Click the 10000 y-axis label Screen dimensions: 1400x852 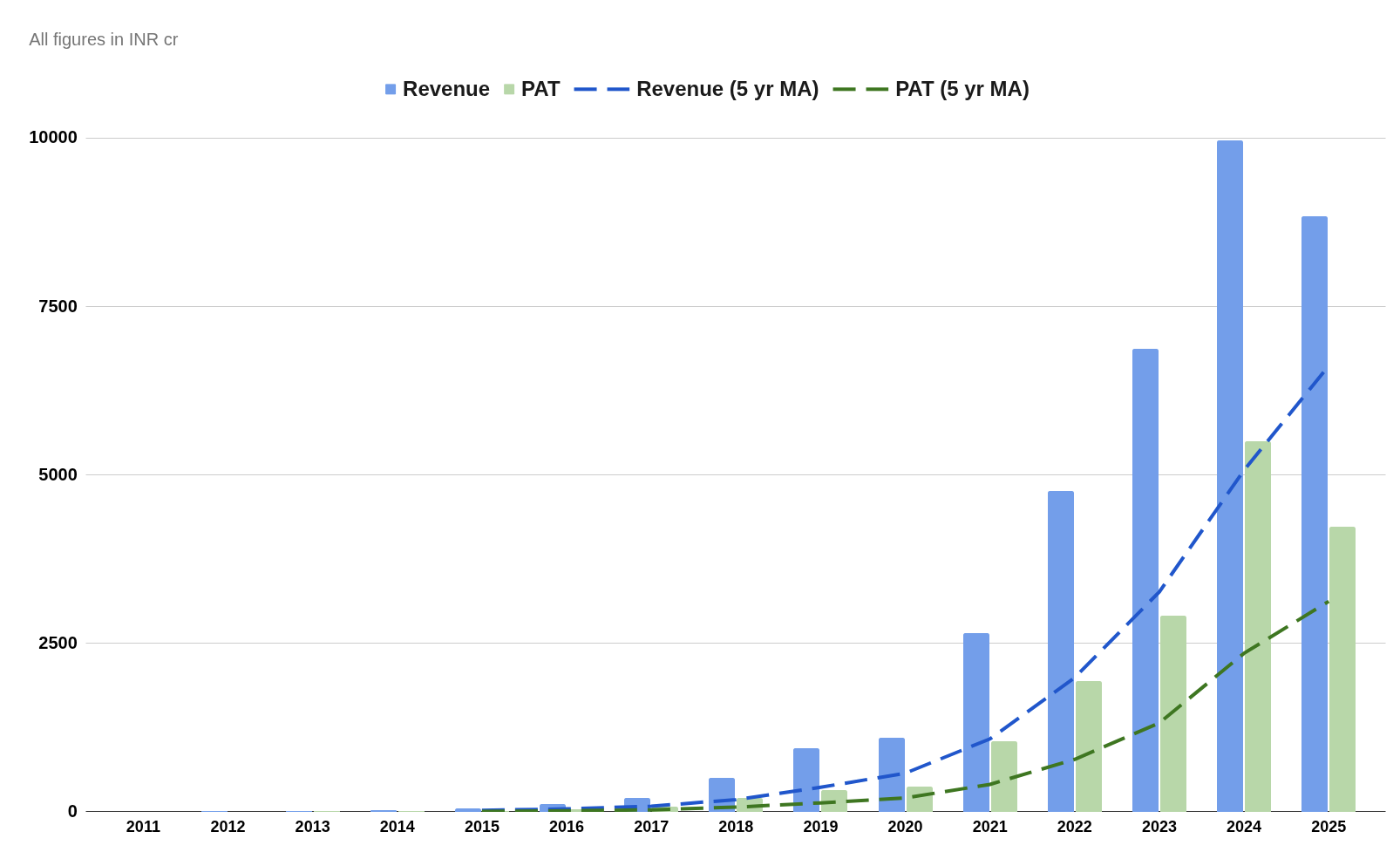point(53,137)
